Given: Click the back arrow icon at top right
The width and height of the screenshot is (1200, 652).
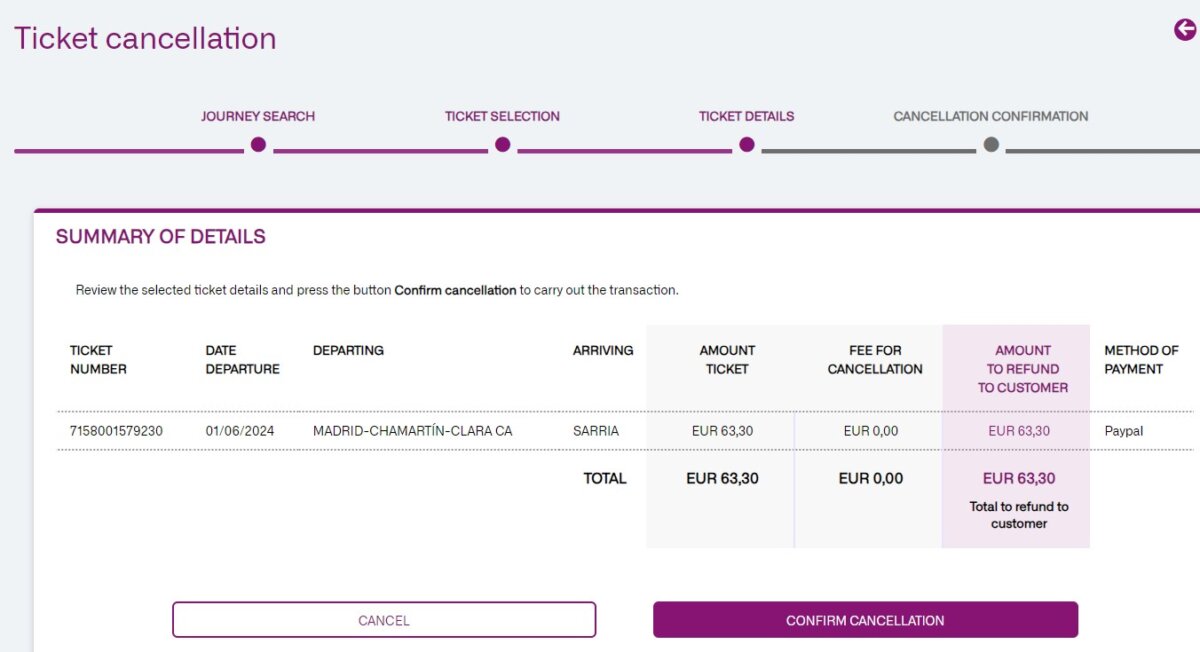Looking at the screenshot, I should coord(1185,30).
